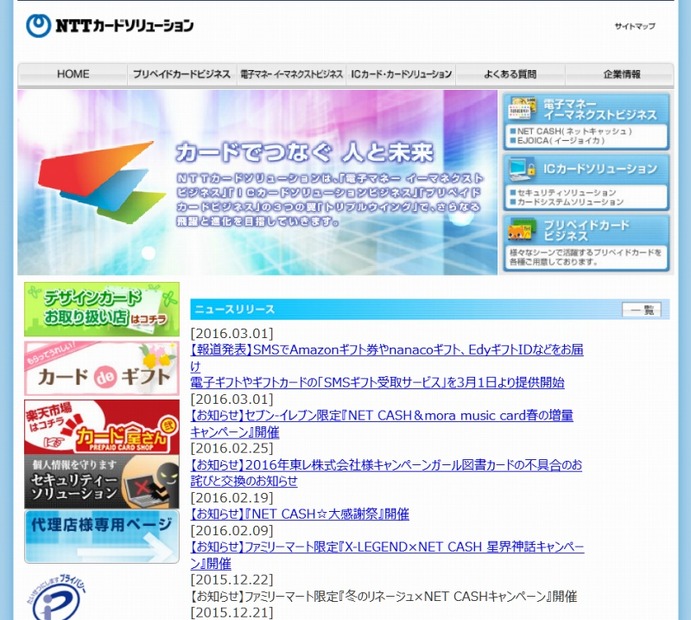Select カードシステムソリューション link

(567, 202)
